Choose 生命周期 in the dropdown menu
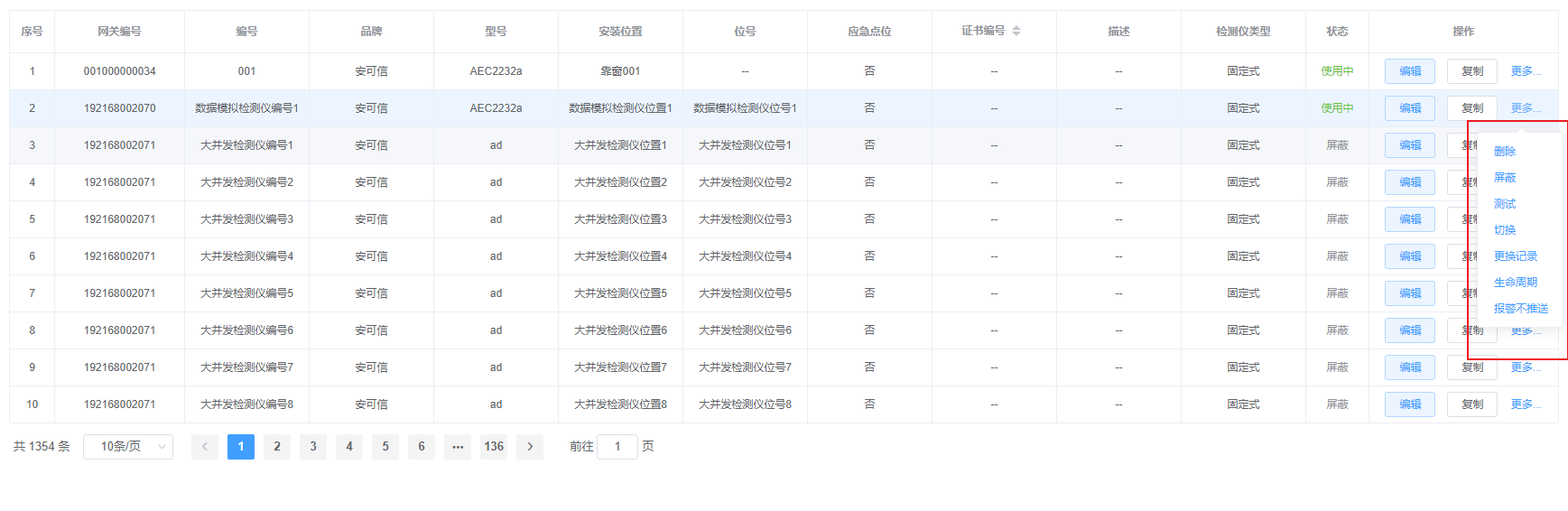Screen dimensions: 1568x511 pos(1515,283)
